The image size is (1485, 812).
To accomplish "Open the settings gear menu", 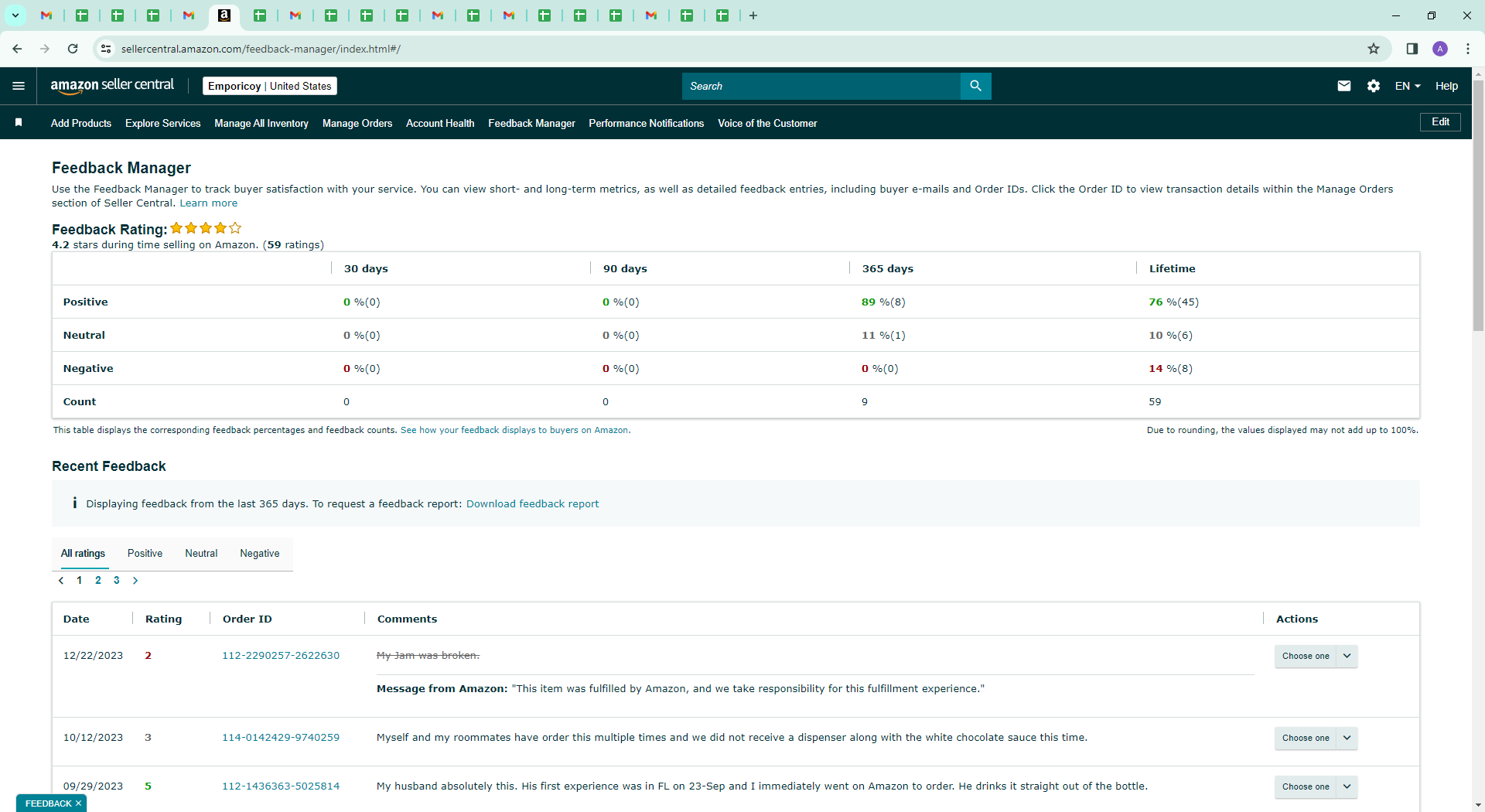I will (1374, 86).
